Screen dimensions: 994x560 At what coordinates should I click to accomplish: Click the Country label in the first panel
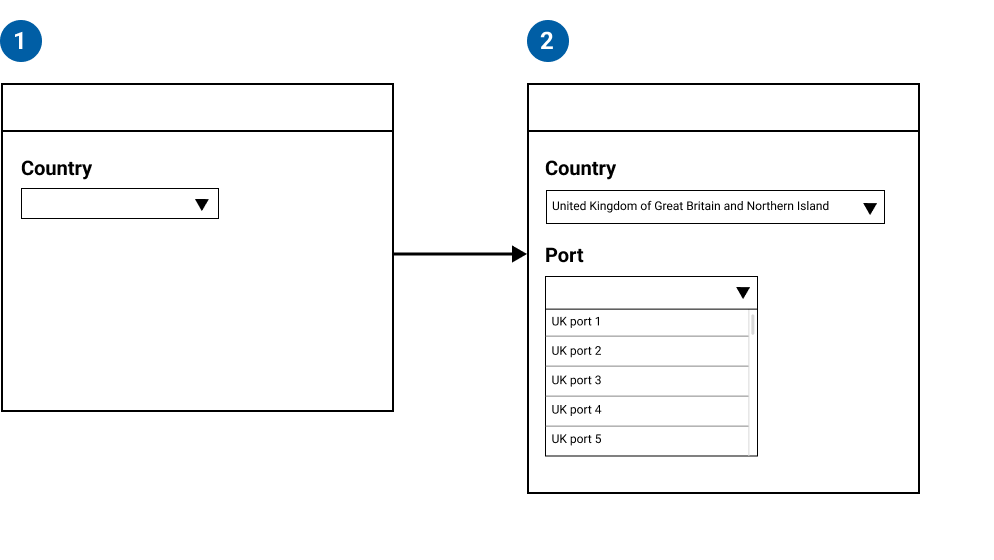[x=56, y=168]
